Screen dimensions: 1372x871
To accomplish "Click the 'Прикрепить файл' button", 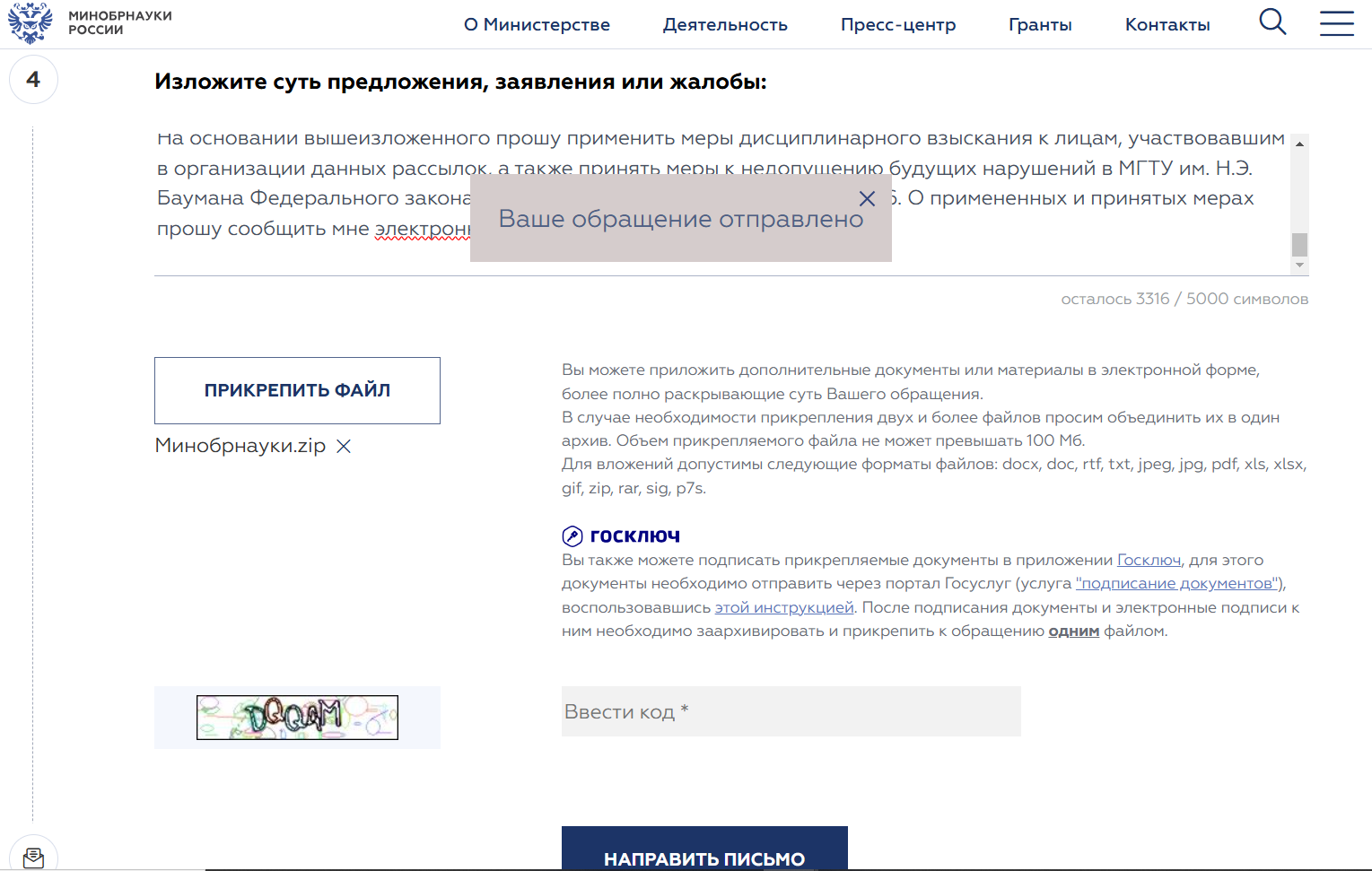I will pos(297,390).
